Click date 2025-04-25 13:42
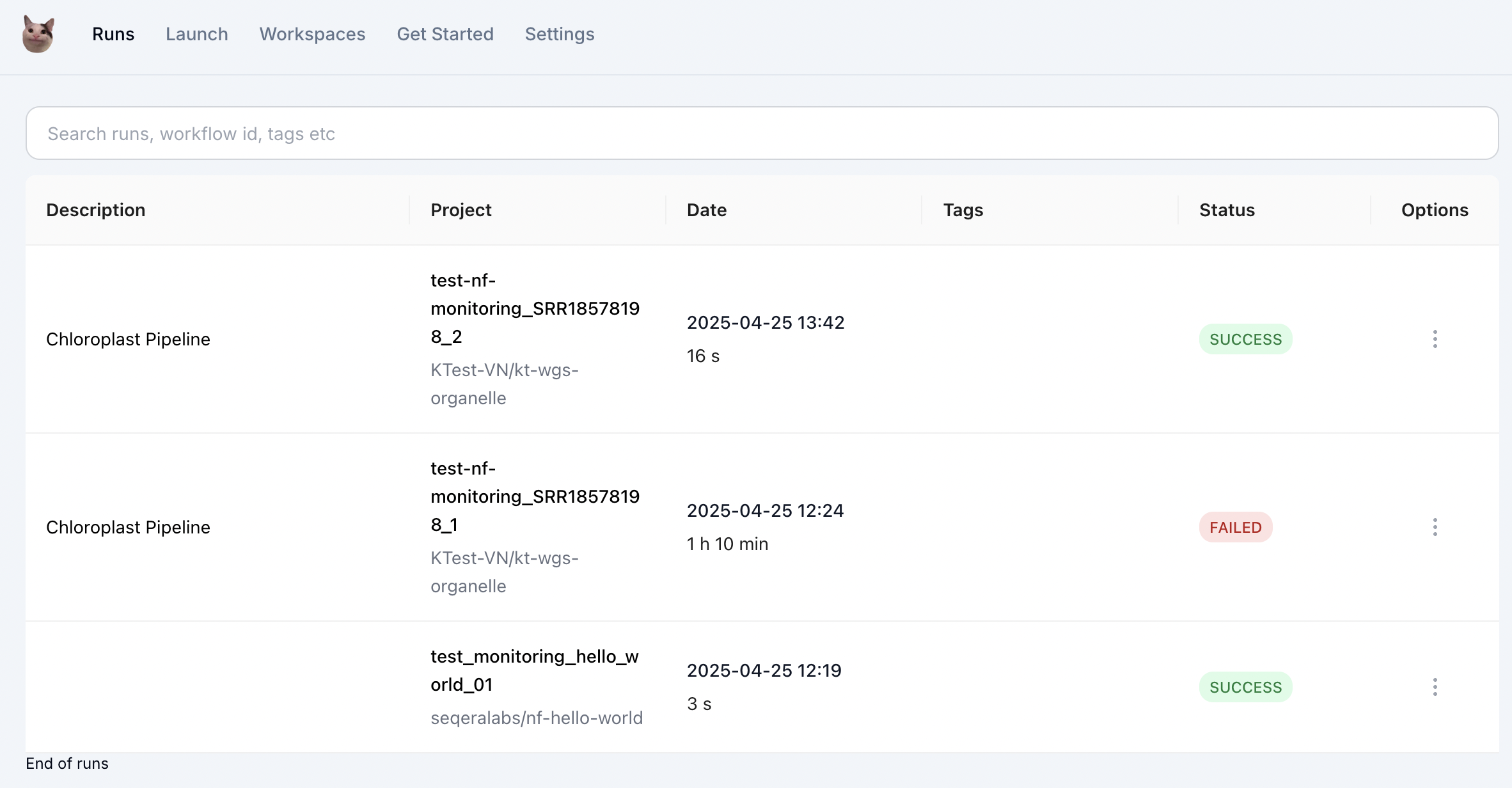The image size is (1512, 788). [x=766, y=322]
